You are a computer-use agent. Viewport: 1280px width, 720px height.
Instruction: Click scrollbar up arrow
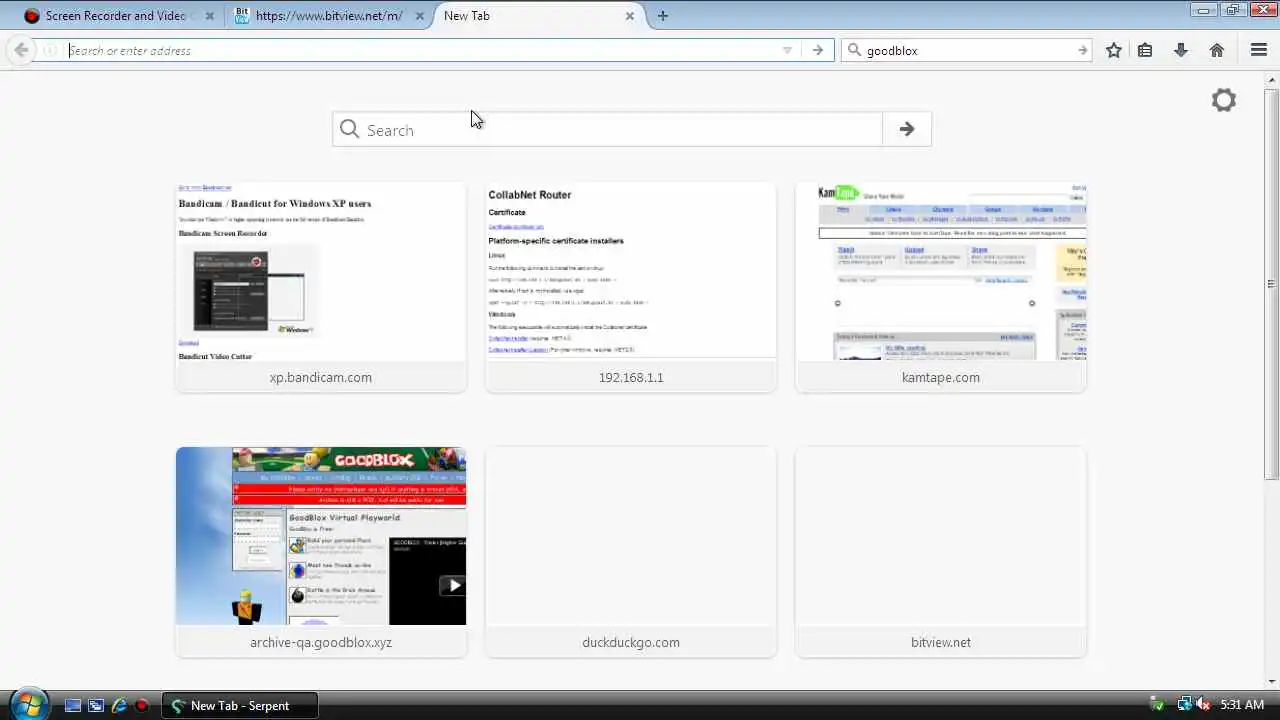[1272, 80]
